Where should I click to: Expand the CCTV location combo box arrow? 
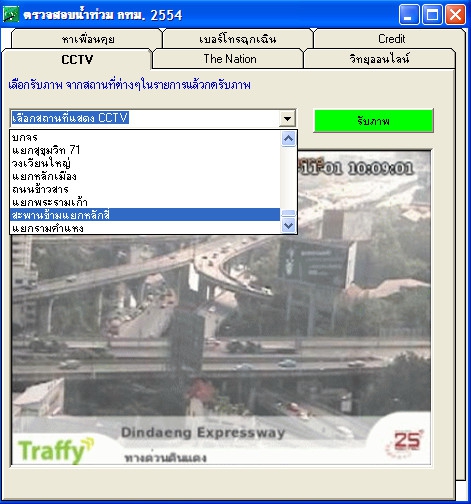pos(287,118)
